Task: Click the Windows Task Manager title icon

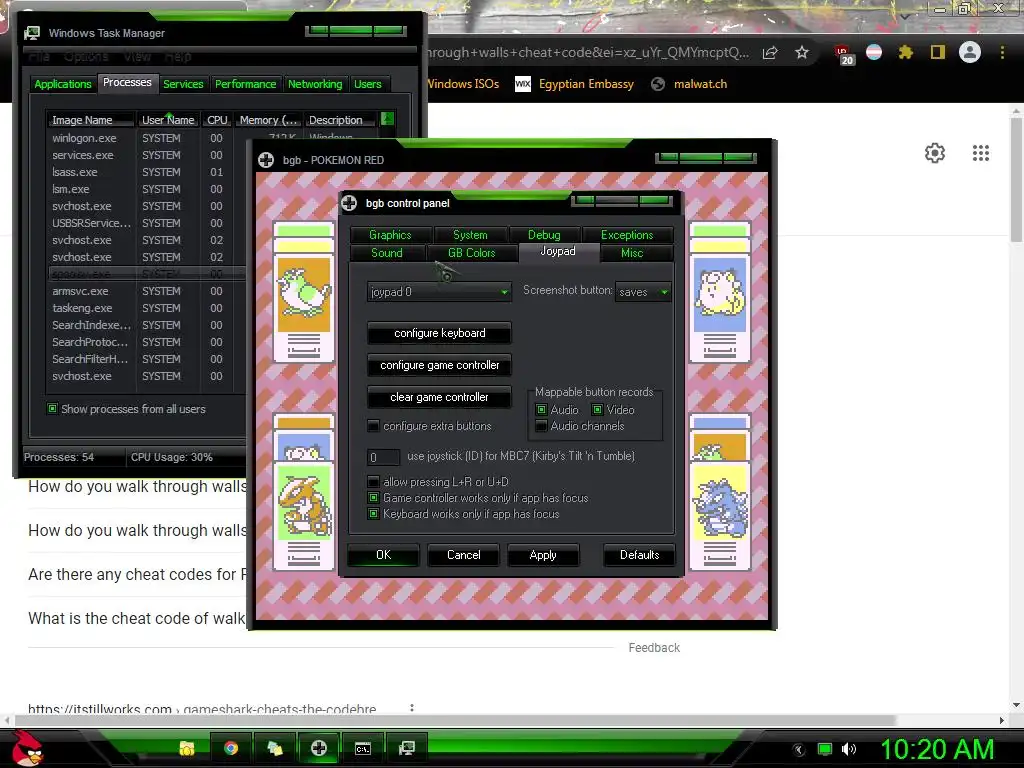Action: [32, 33]
